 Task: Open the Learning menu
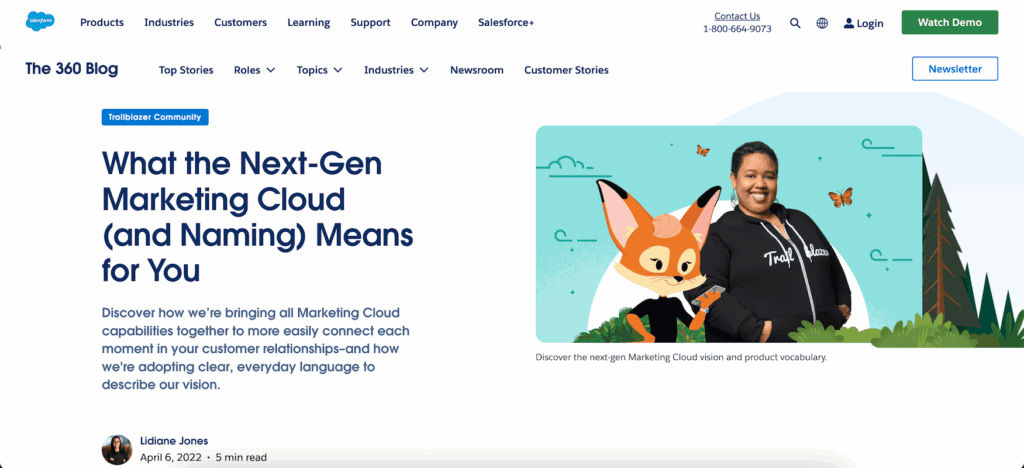308,22
